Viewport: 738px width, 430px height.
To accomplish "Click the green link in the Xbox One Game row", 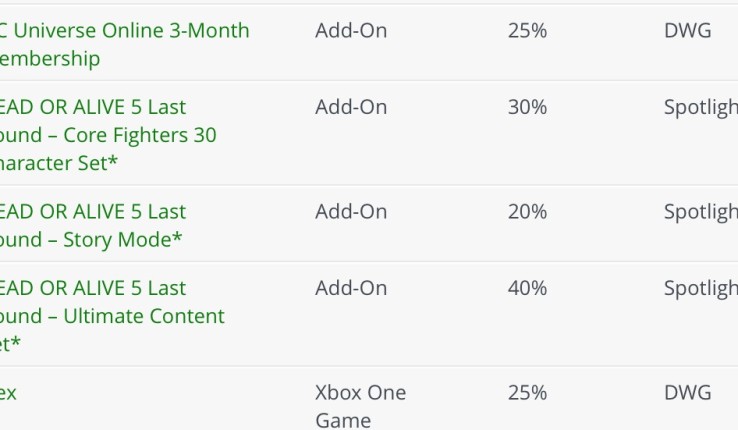I will [8, 393].
